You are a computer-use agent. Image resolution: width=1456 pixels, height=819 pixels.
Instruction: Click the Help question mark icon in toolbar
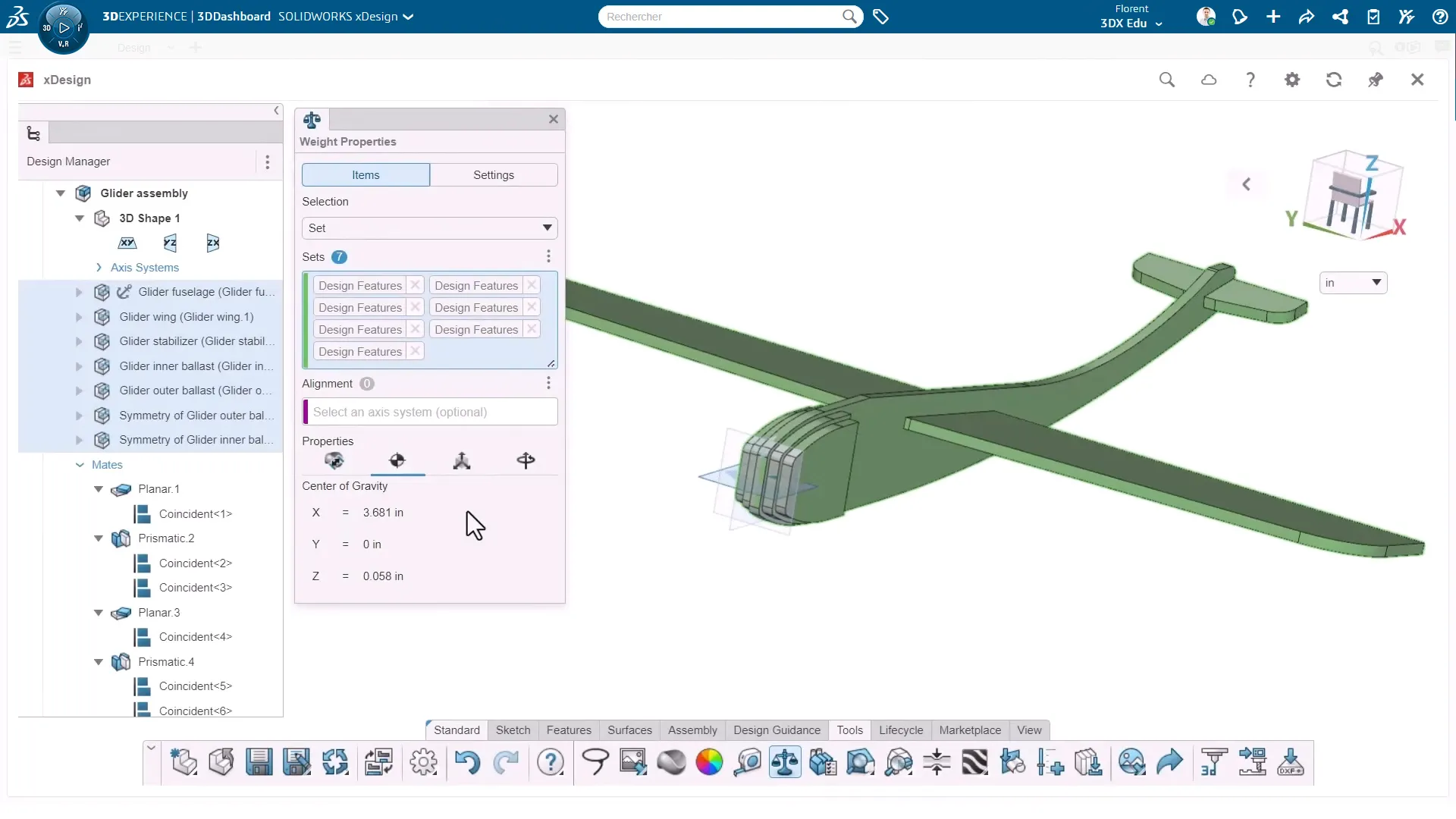(551, 762)
